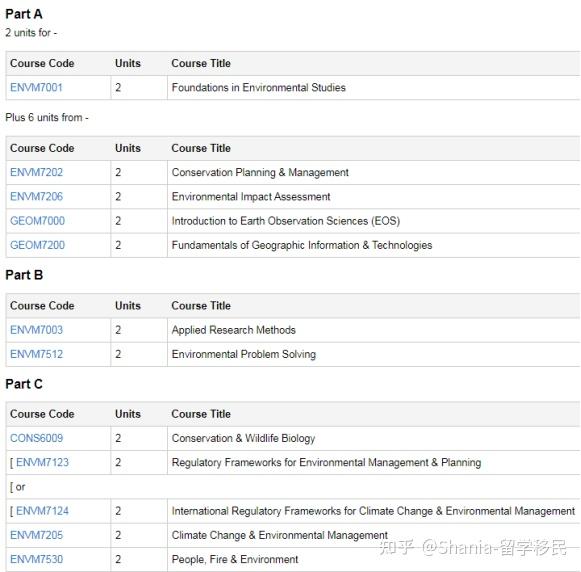Image resolution: width=581 pixels, height=572 pixels.
Task: Click the title Climate Change & Environmental Management
Action: click(x=279, y=535)
